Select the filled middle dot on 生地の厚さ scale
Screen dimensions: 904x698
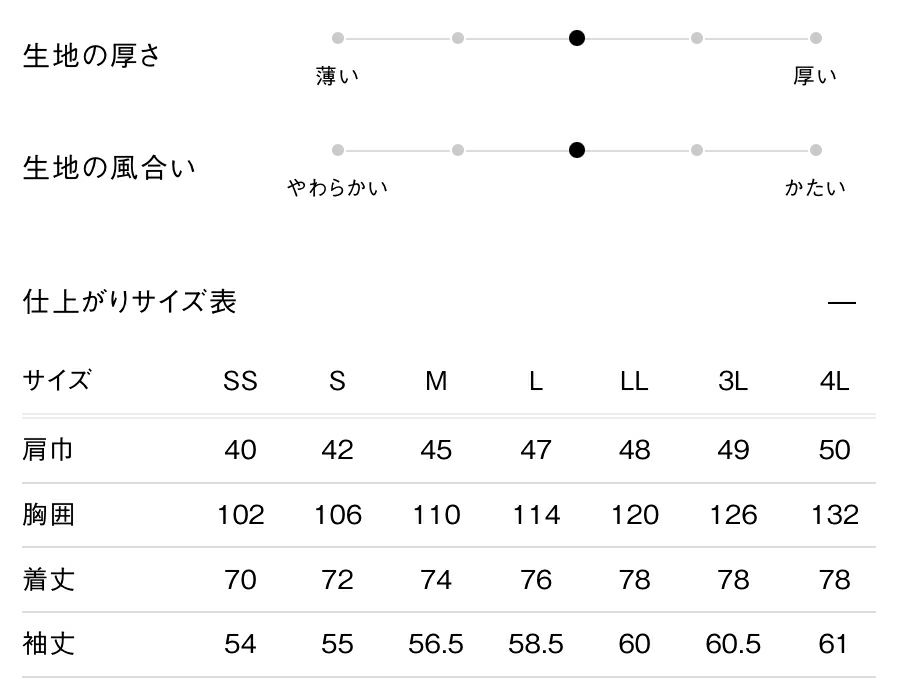(577, 38)
